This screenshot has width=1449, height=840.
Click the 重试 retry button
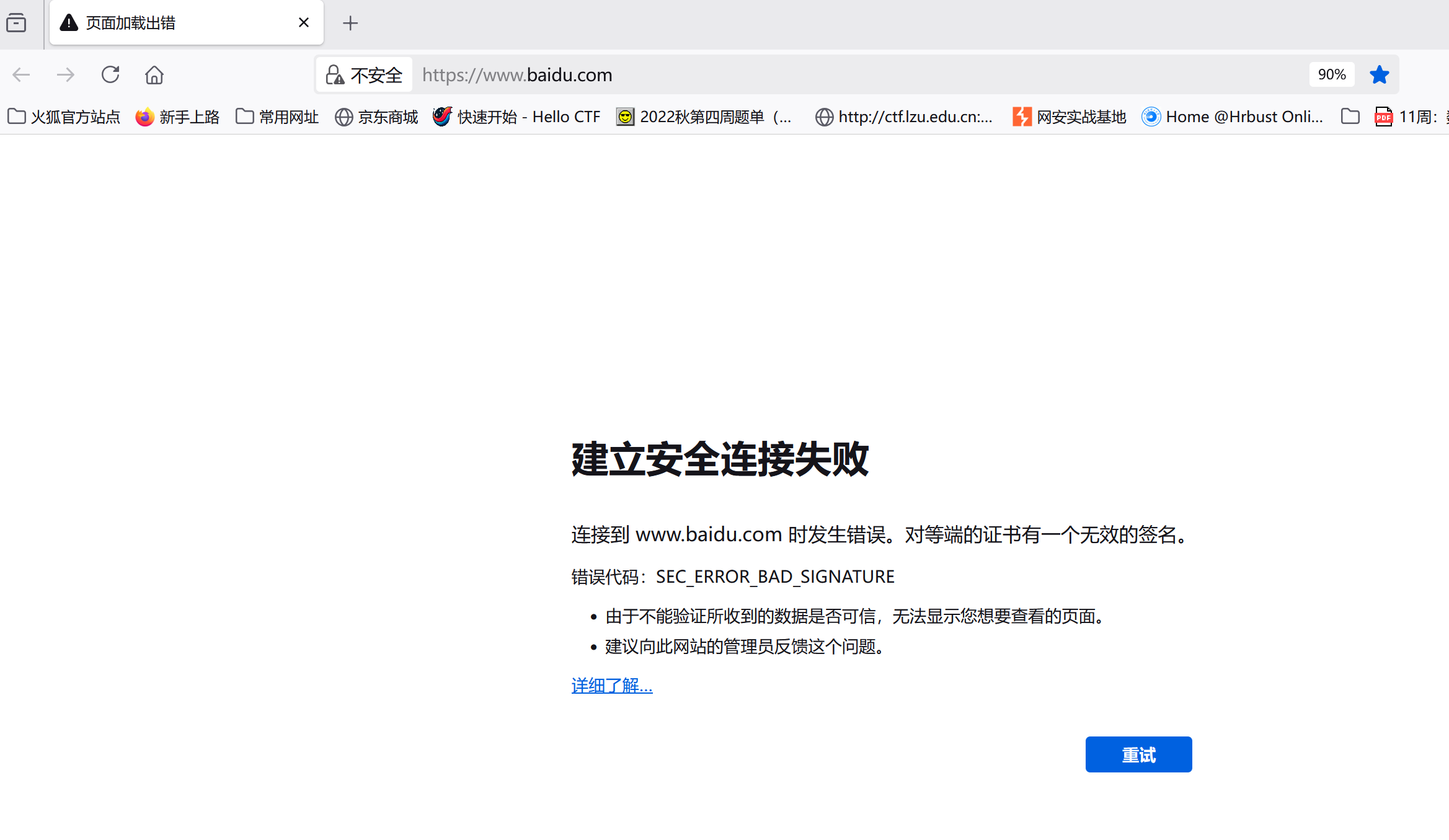pyautogui.click(x=1138, y=754)
